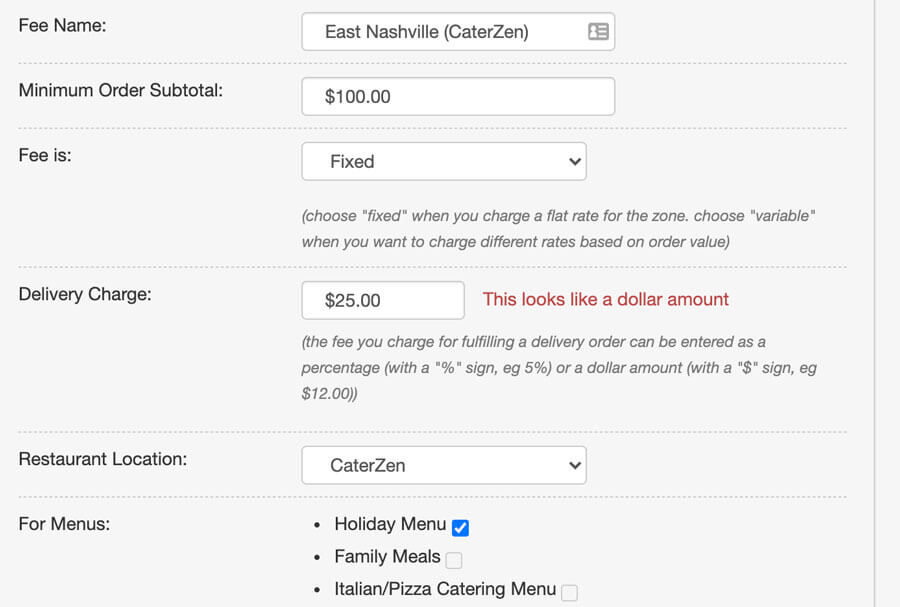Open the Fee is dropdown

[444, 161]
